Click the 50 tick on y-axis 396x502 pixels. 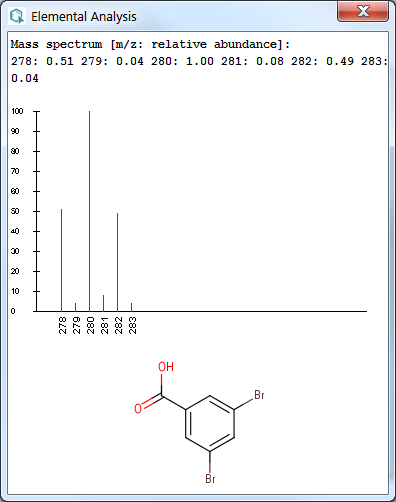click(x=15, y=211)
